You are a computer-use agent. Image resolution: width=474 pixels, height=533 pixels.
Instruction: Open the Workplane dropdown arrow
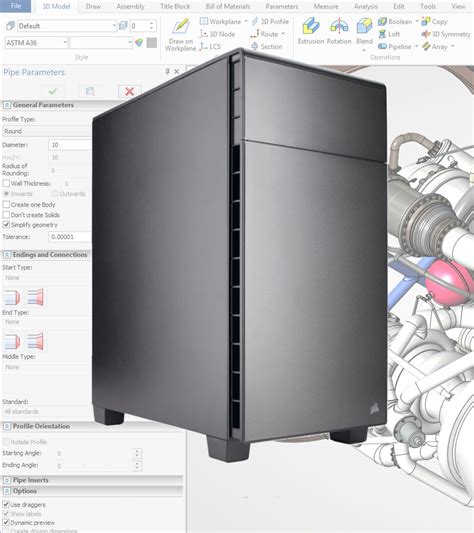point(246,21)
